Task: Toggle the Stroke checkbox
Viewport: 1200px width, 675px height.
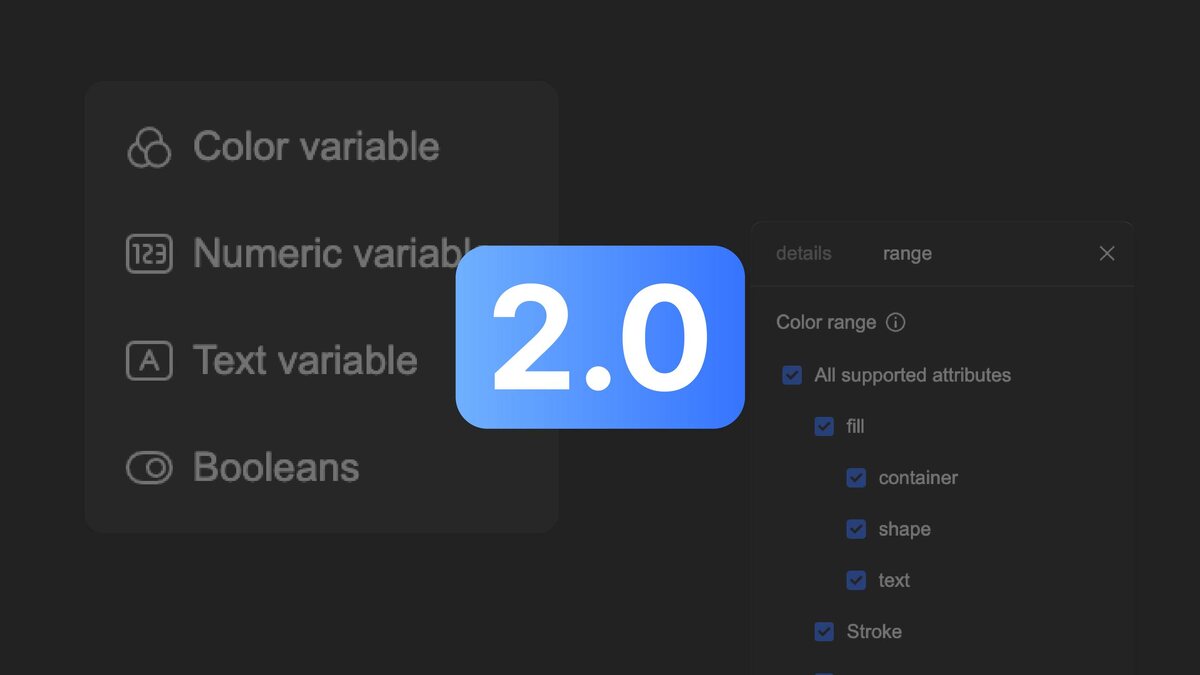Action: [x=824, y=632]
